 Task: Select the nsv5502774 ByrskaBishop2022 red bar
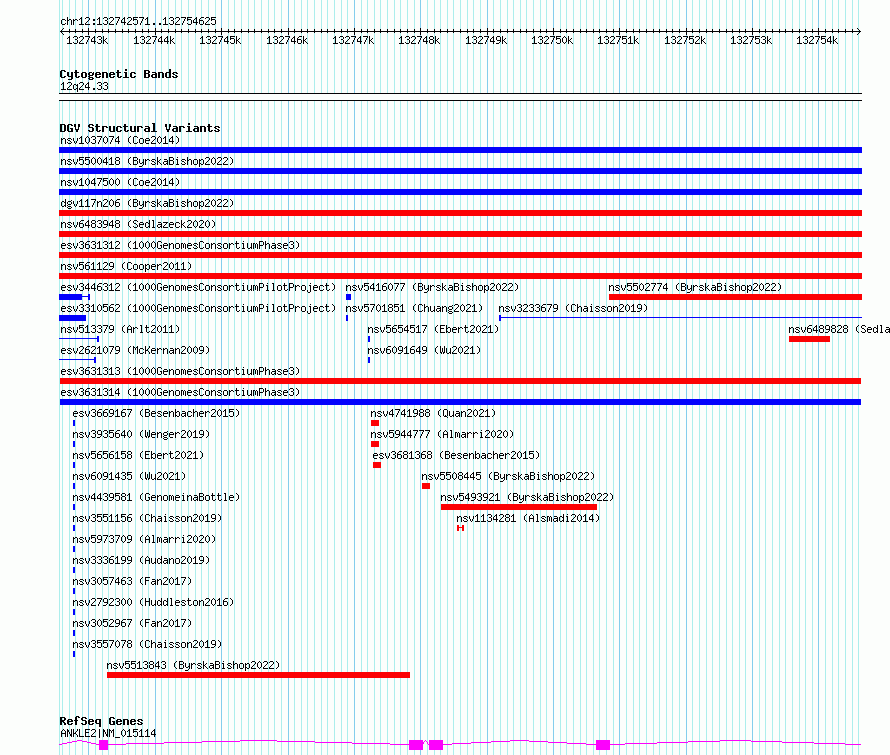[735, 297]
